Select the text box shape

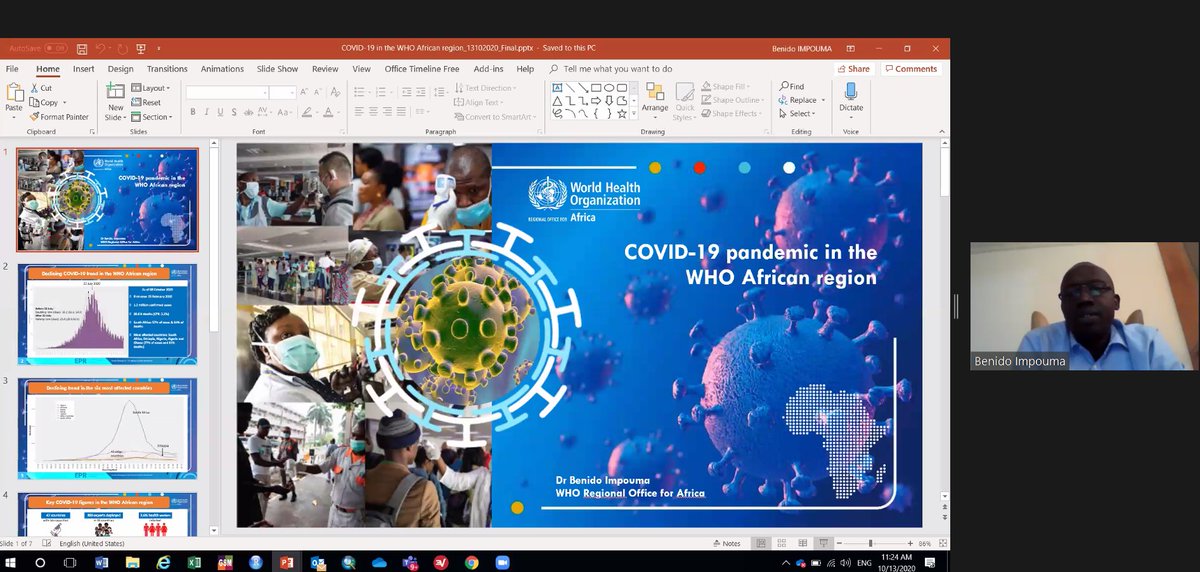click(x=558, y=88)
